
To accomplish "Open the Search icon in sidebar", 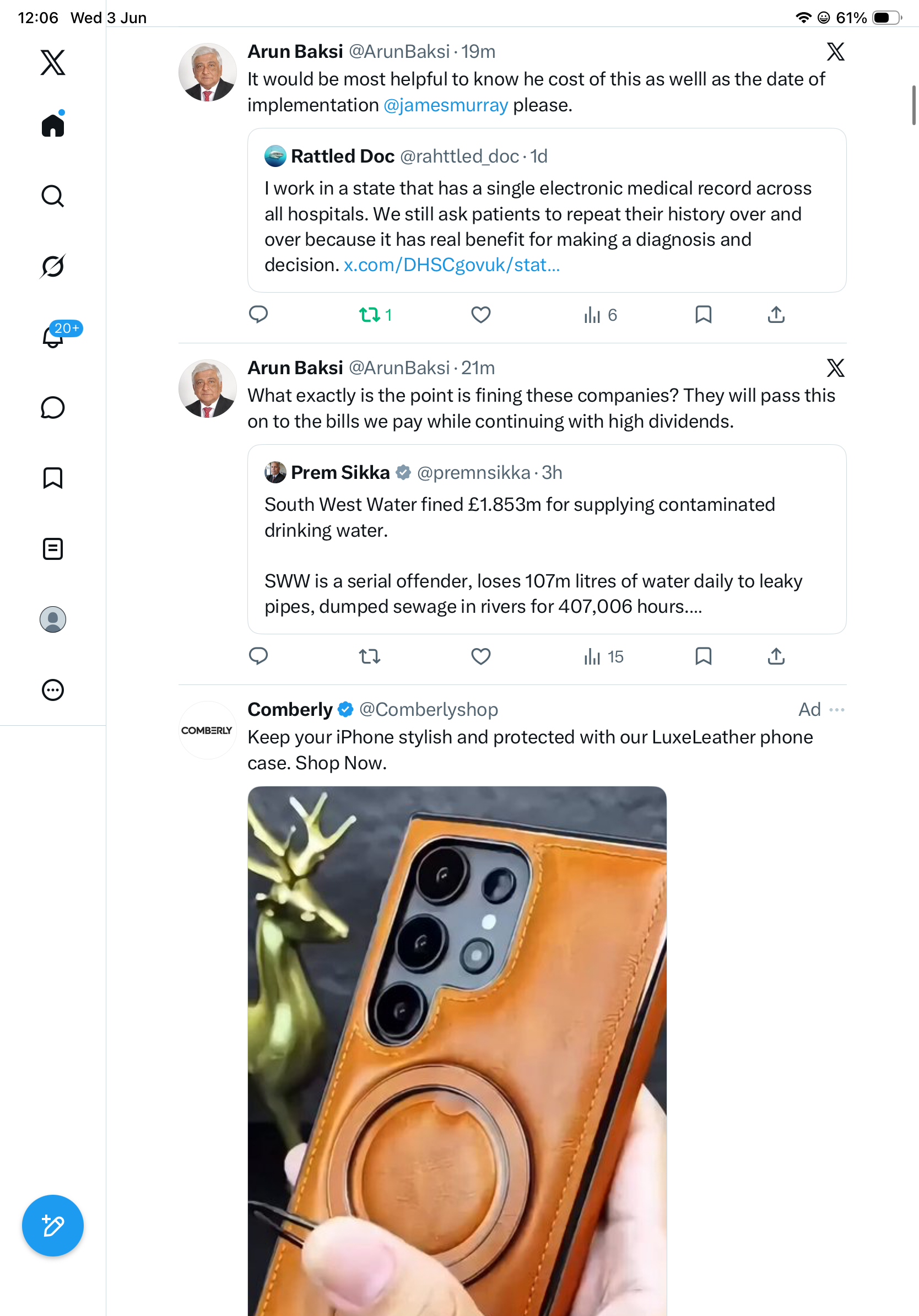I will pos(53,196).
